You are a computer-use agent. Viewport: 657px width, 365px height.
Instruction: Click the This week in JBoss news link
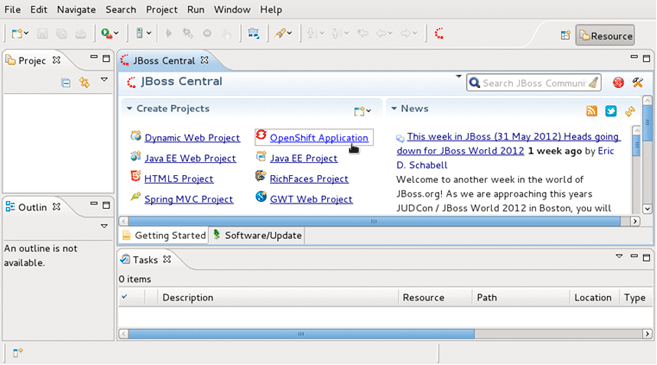[508, 144]
